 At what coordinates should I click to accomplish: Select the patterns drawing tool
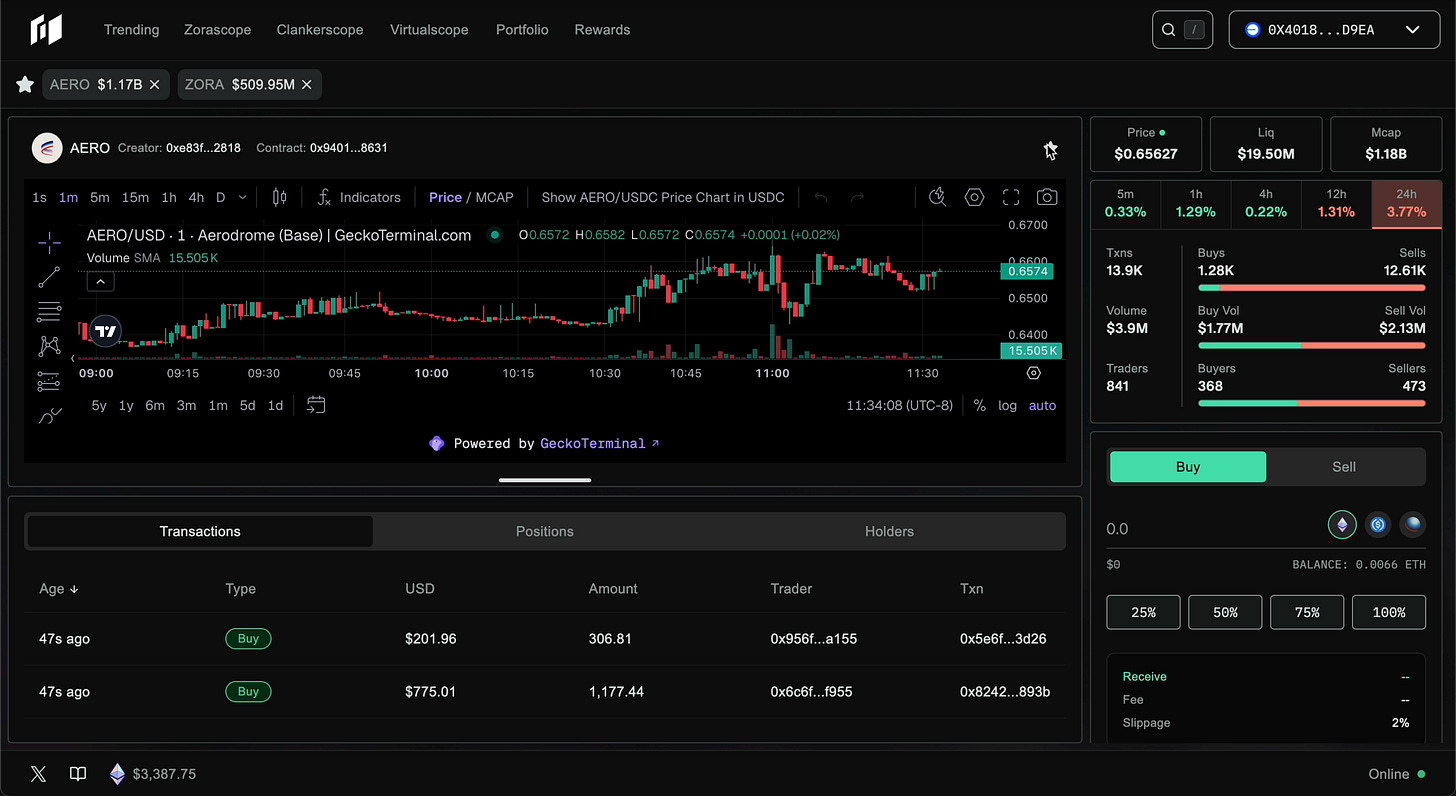point(49,346)
